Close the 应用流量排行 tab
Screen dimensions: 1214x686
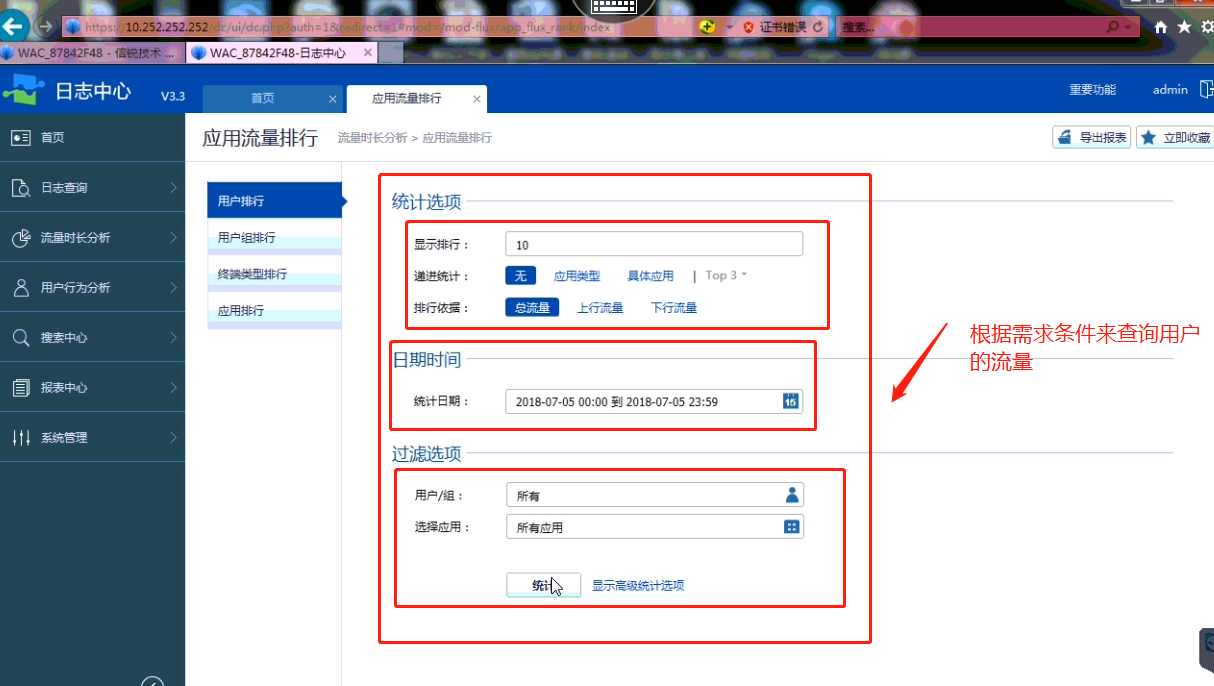pyautogui.click(x=477, y=99)
